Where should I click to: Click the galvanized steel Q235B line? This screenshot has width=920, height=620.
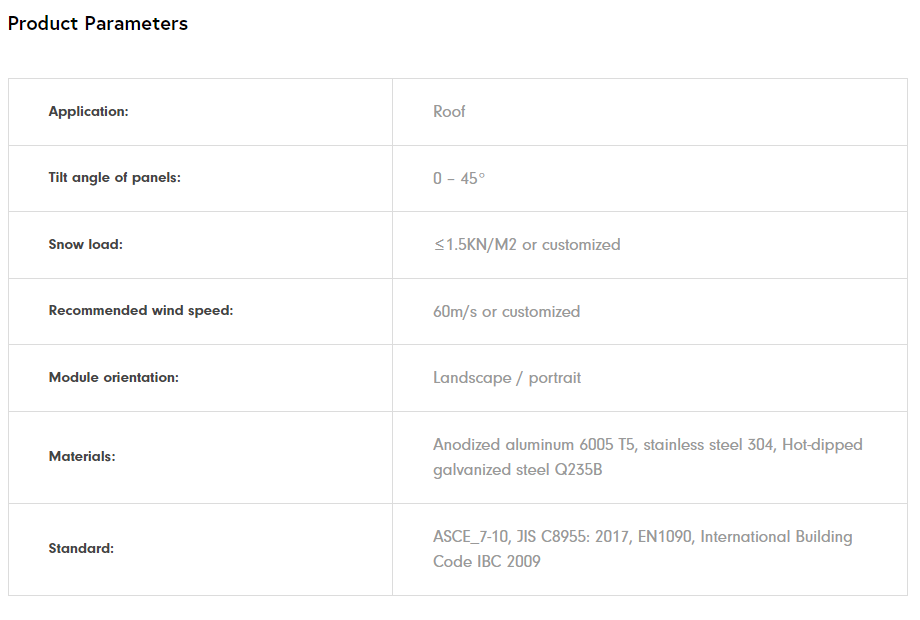pos(517,469)
